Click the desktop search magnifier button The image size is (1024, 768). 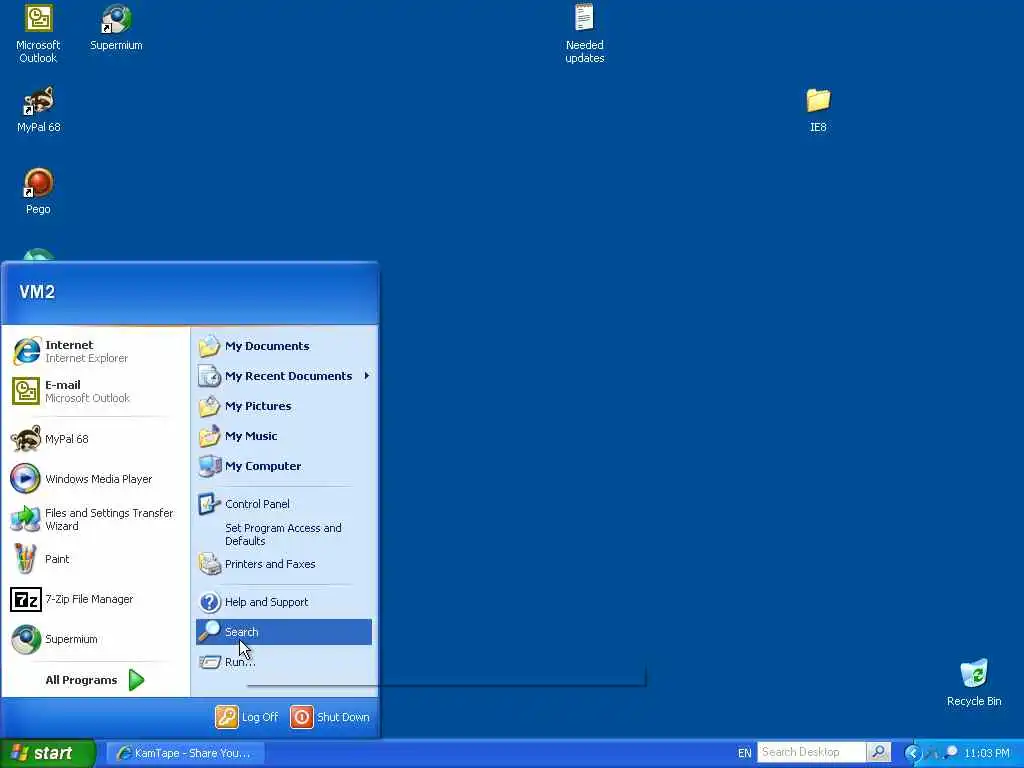point(879,752)
